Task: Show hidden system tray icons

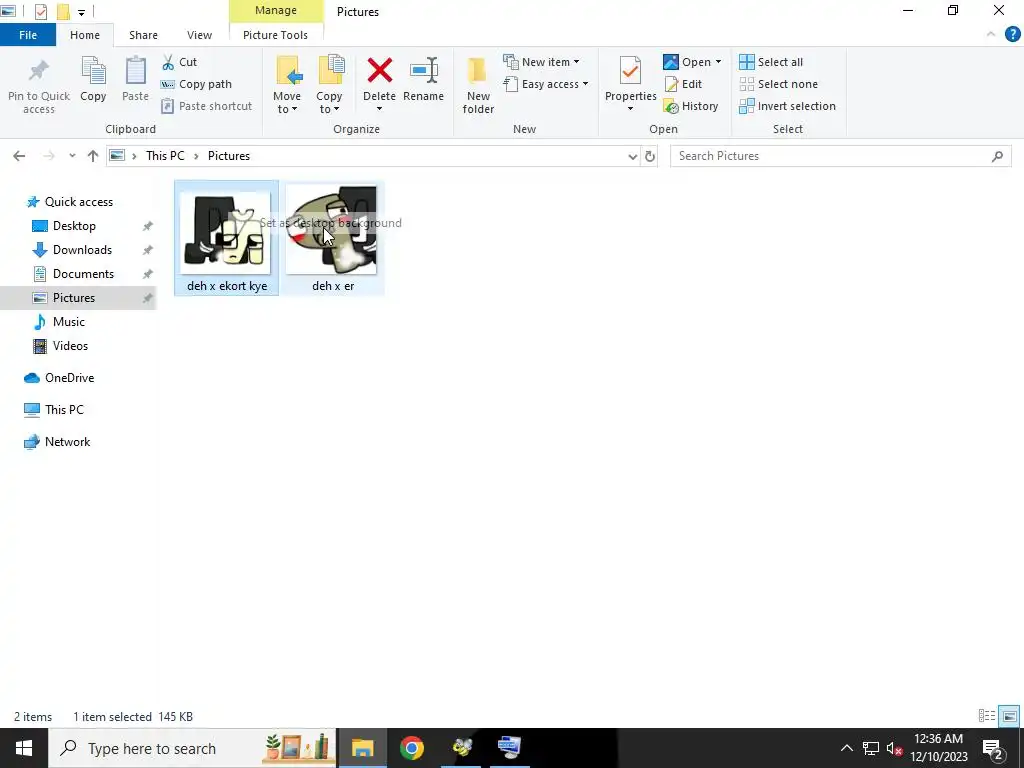Action: [846, 748]
